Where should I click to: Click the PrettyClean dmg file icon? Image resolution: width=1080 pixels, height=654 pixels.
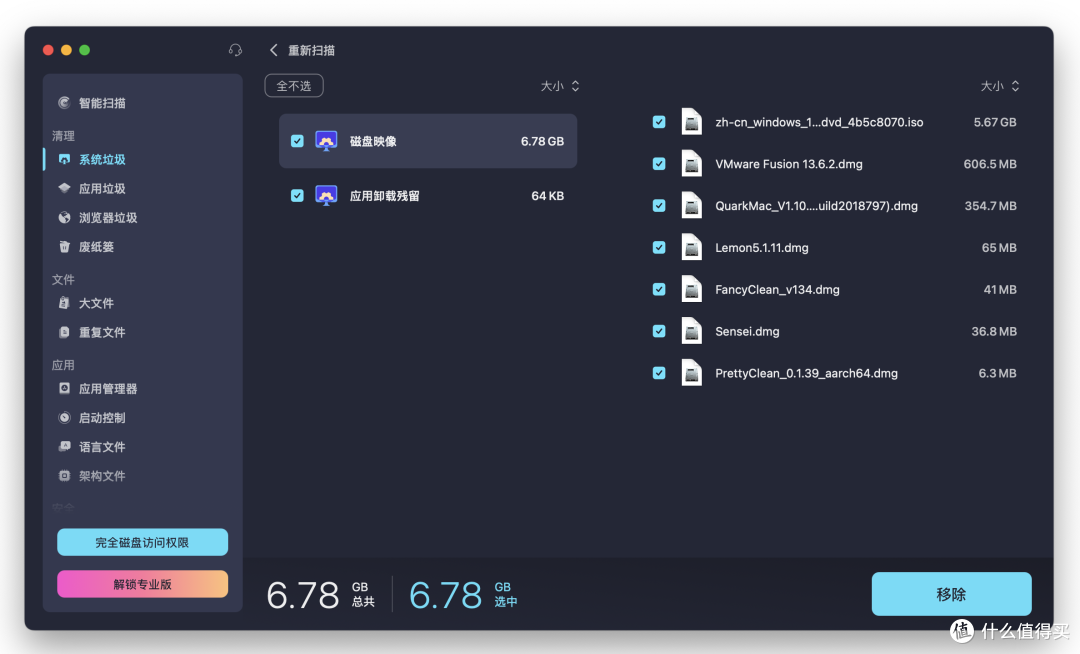(x=692, y=373)
